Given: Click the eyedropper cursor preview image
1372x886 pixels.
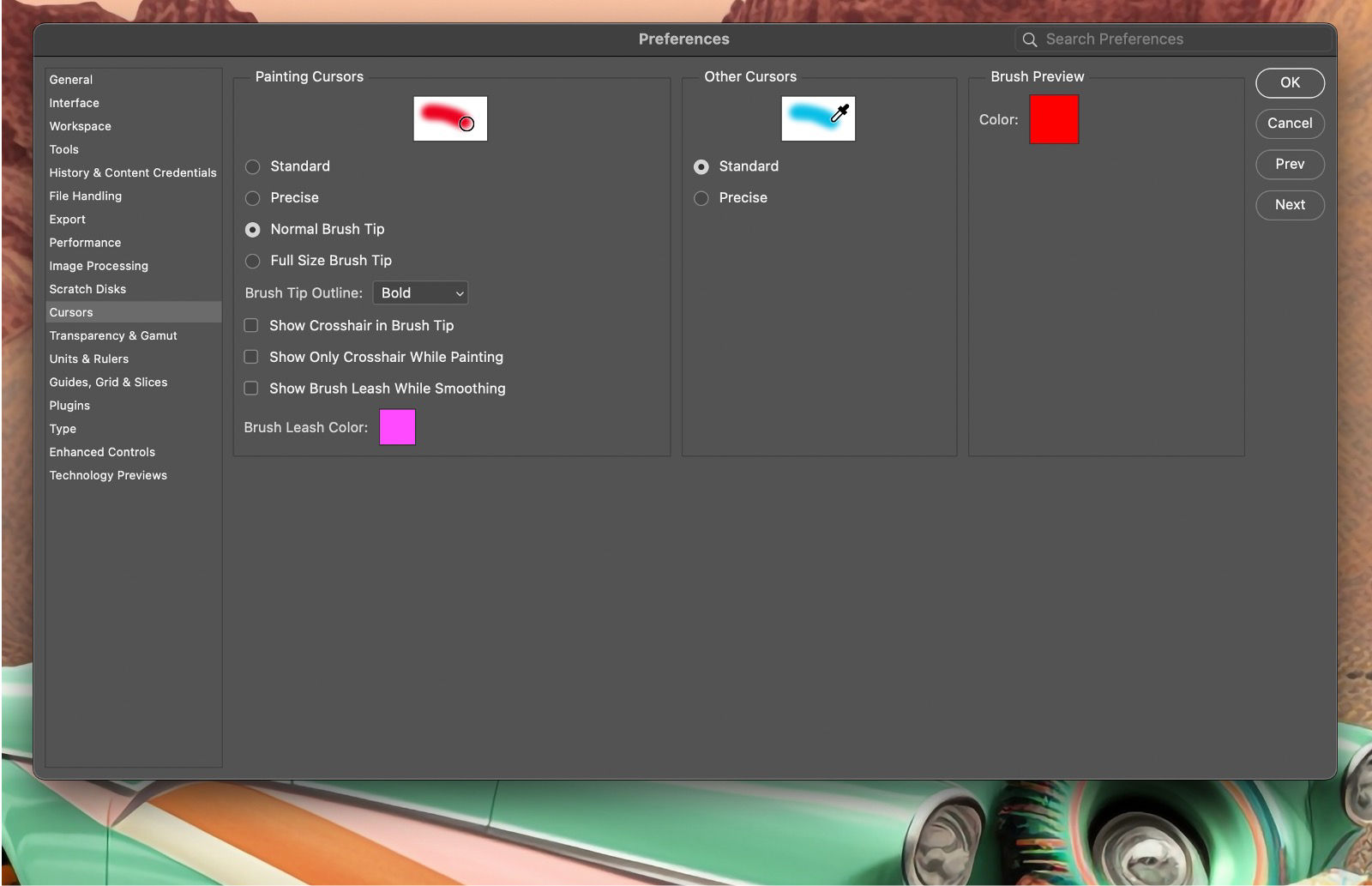Looking at the screenshot, I should coord(818,118).
